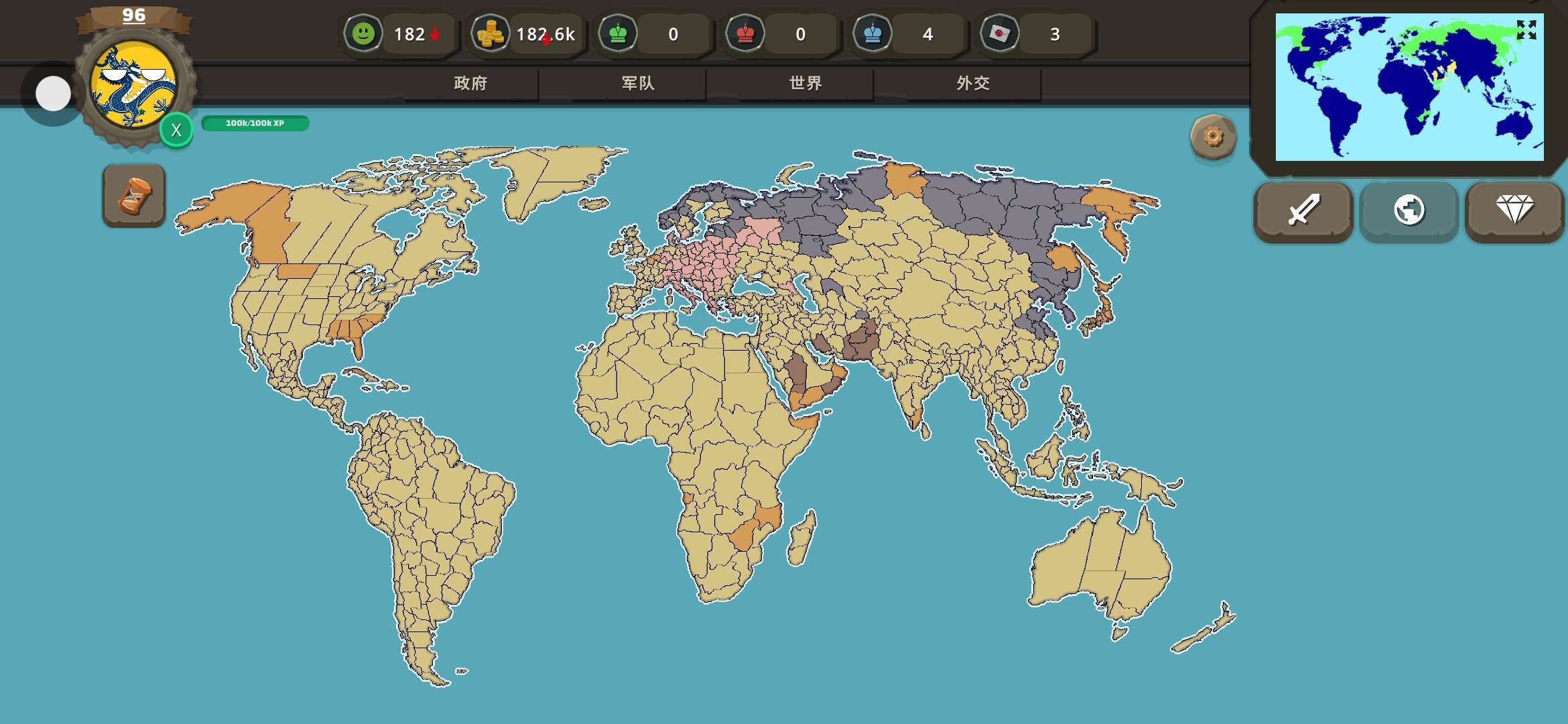1568x724 pixels.
Task: Click the gold coins treasury icon
Action: point(491,34)
